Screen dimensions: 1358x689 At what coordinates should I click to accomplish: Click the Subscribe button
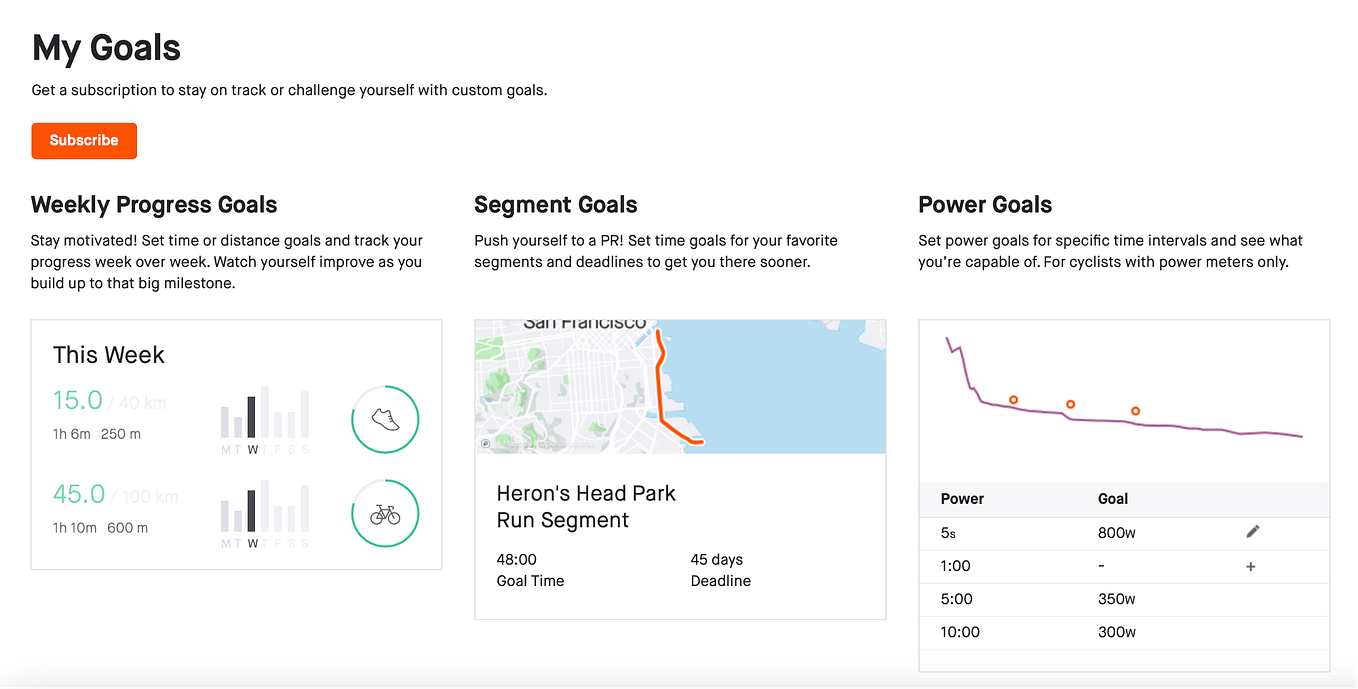tap(84, 141)
